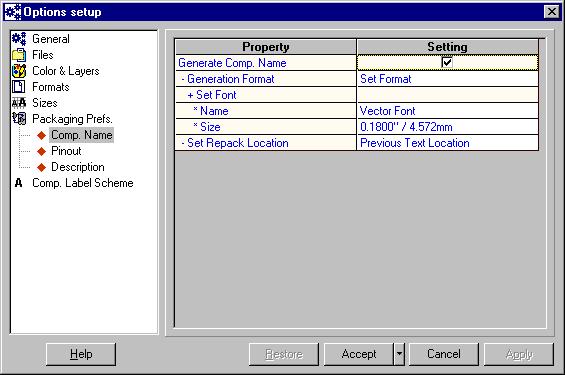The image size is (565, 375).
Task: Click the Files folder icon
Action: 19,55
